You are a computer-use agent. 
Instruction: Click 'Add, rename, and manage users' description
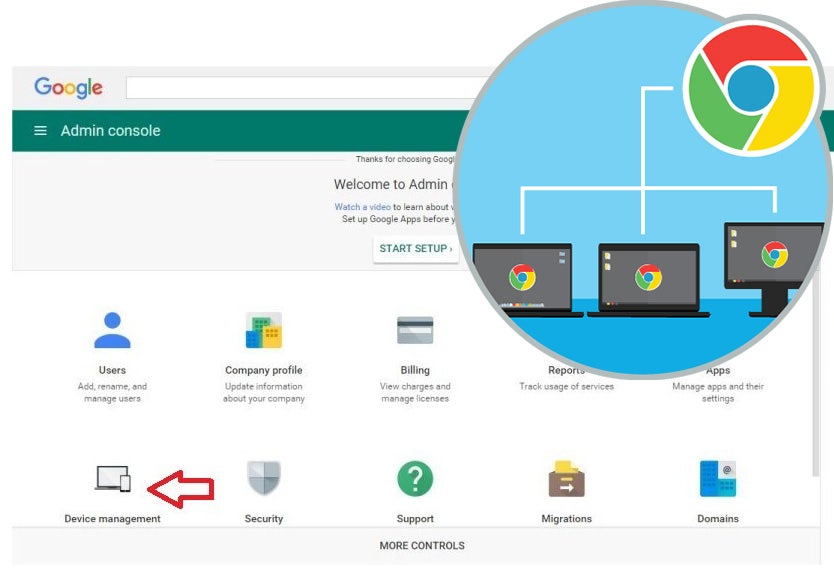(x=112, y=393)
